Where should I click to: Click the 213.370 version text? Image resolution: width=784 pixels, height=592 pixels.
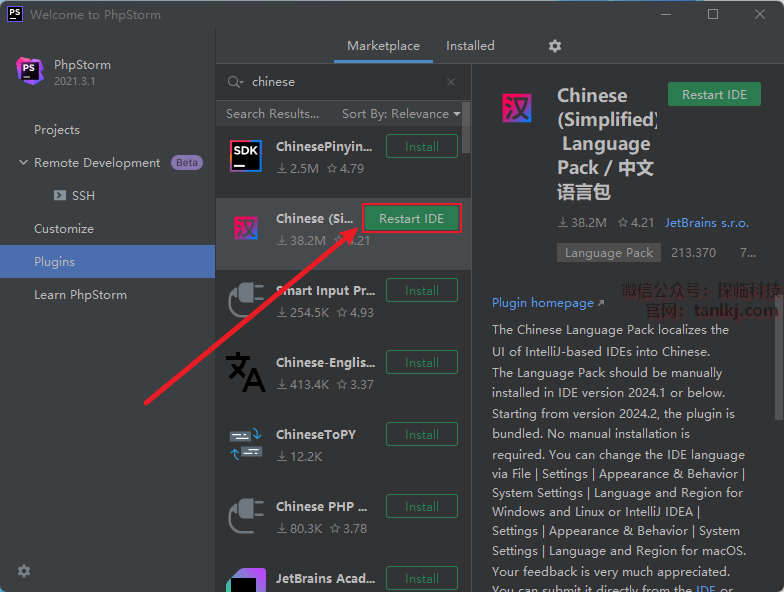pos(694,253)
